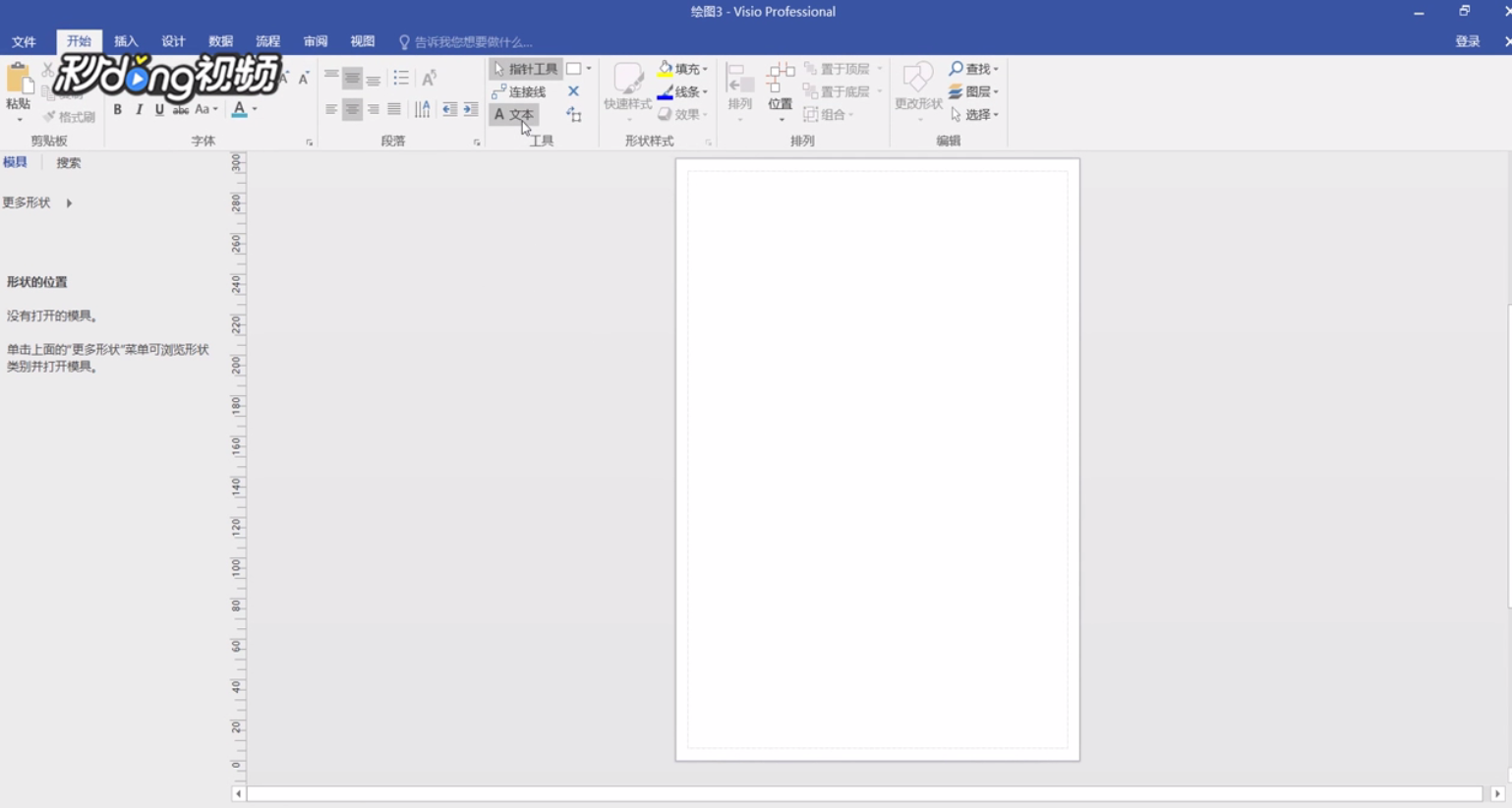This screenshot has width=1512, height=808.
Task: Open the shape tool dropdown arrow
Action: pyautogui.click(x=589, y=69)
